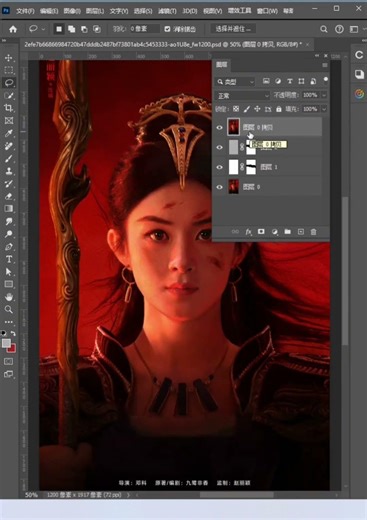Screen dimensions: 367x520
Task: Open the Layers panel flyout menu
Action: tap(325, 65)
